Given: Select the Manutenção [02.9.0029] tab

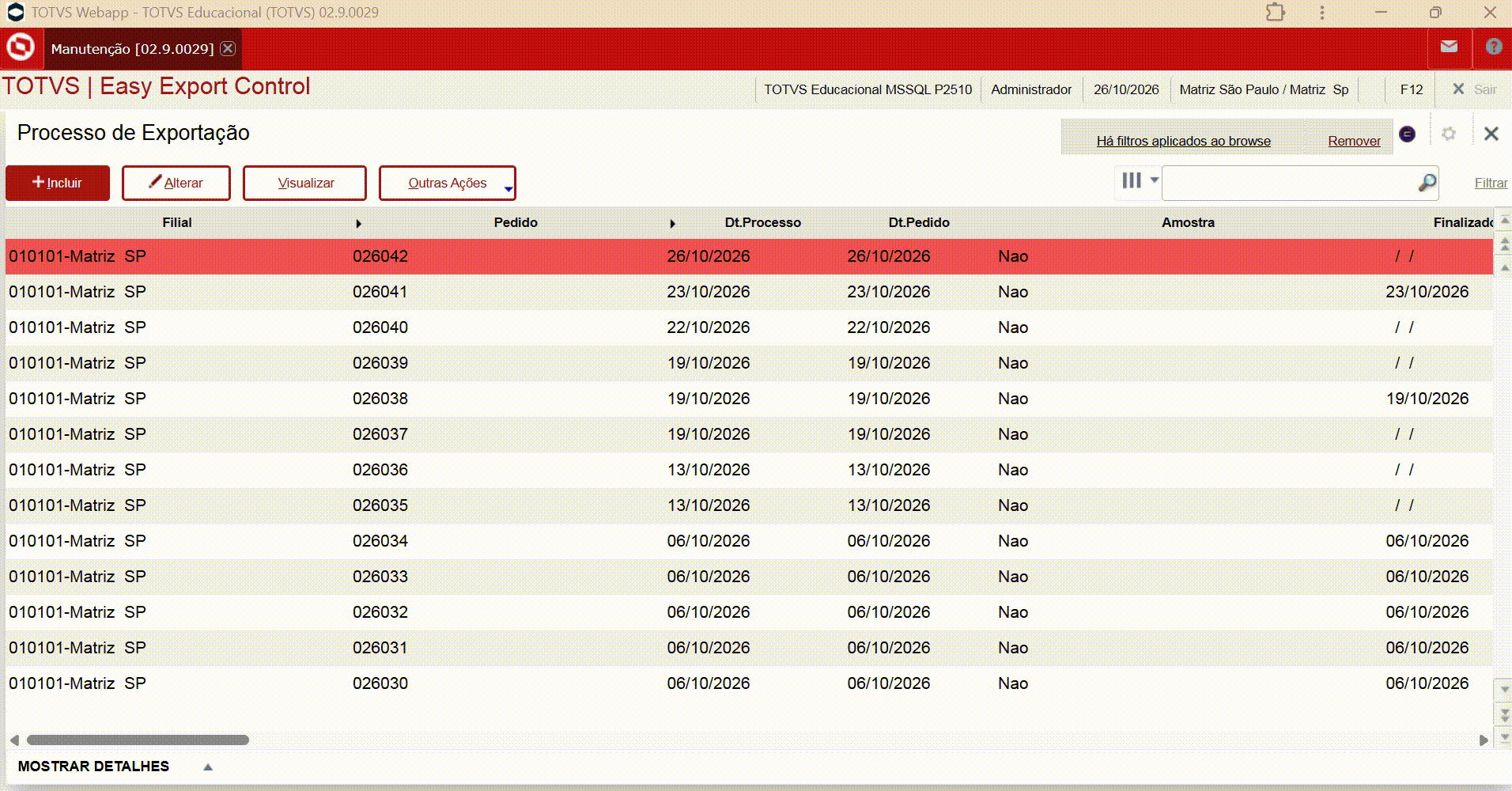Looking at the screenshot, I should click(x=132, y=49).
